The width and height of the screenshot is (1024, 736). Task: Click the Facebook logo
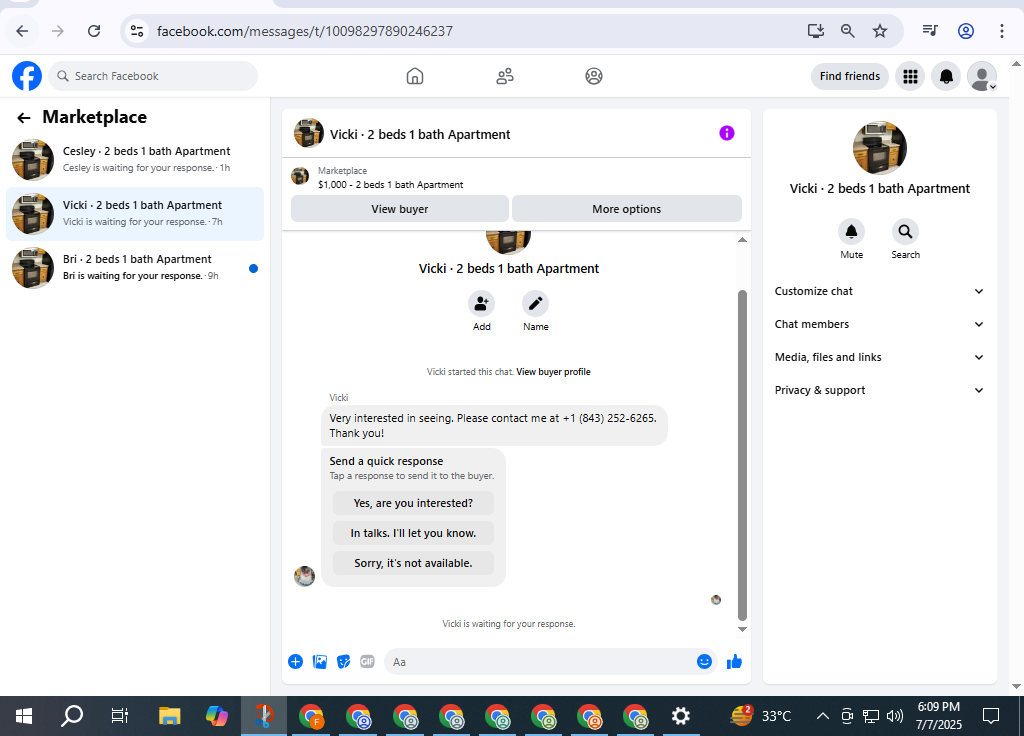(x=27, y=76)
